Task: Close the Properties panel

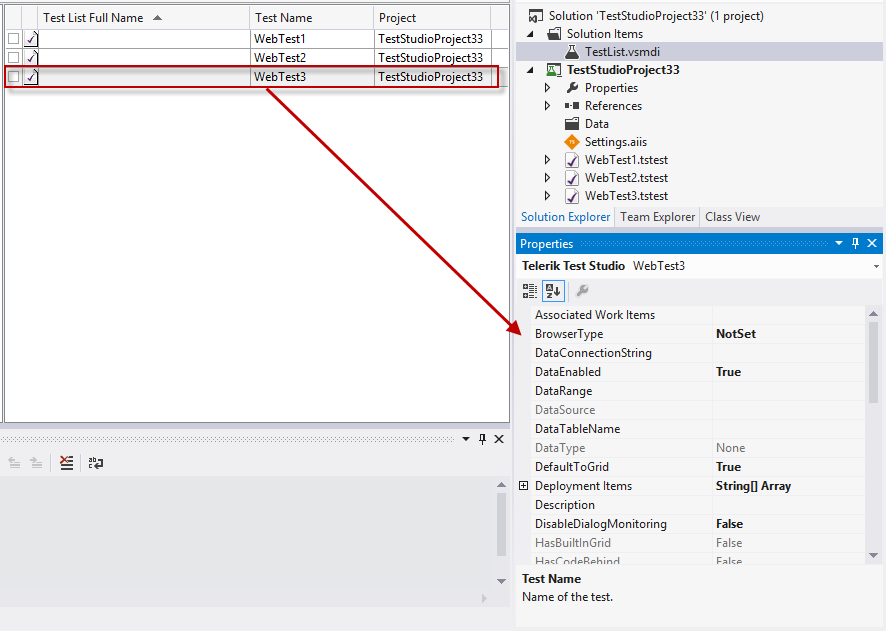Action: click(x=872, y=243)
